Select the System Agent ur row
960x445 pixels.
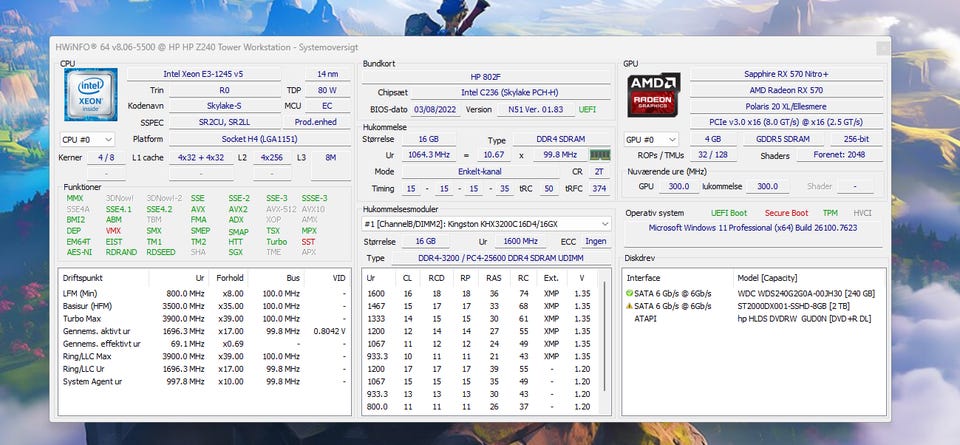point(205,382)
